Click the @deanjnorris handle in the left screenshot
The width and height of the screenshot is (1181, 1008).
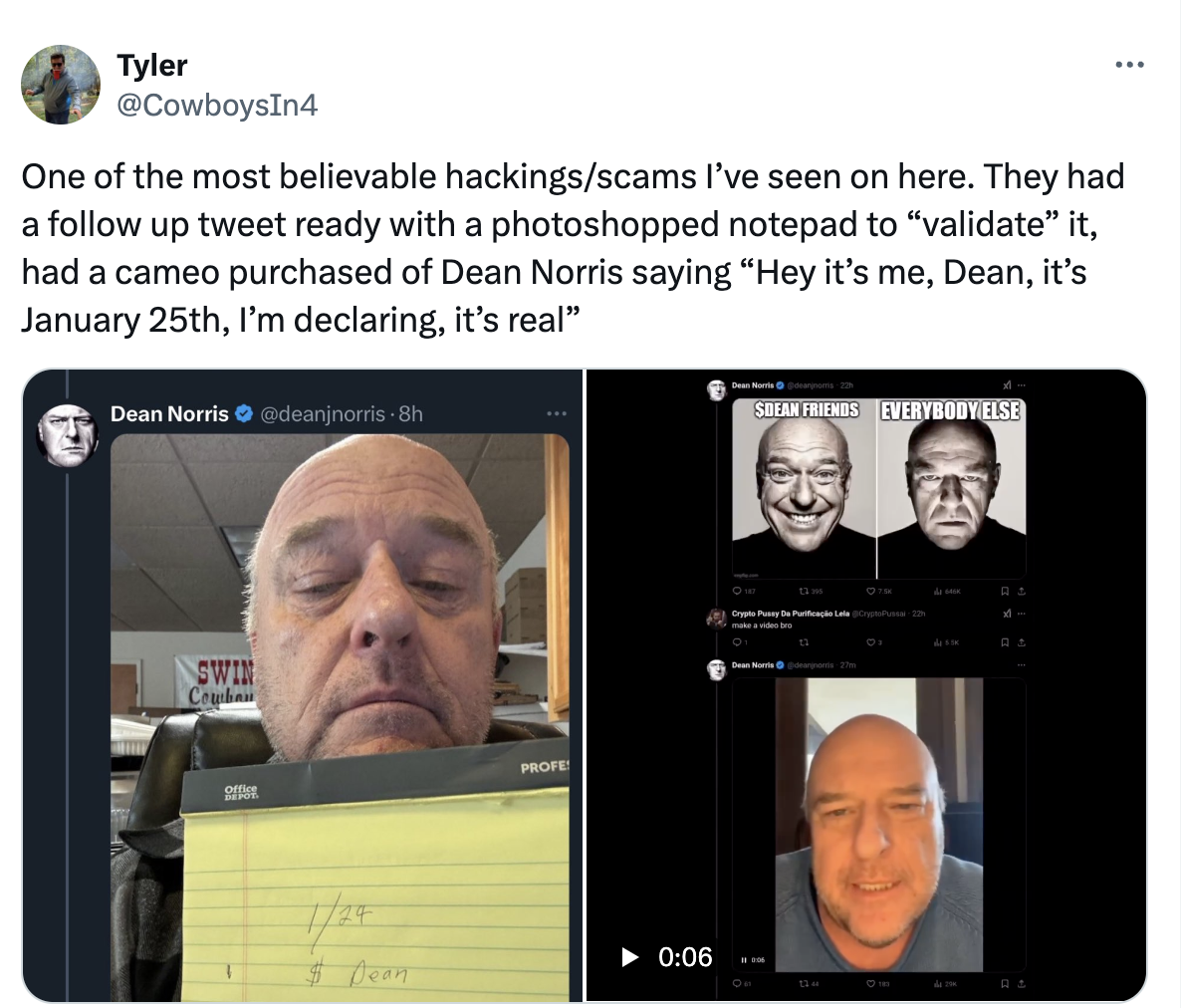point(323,413)
